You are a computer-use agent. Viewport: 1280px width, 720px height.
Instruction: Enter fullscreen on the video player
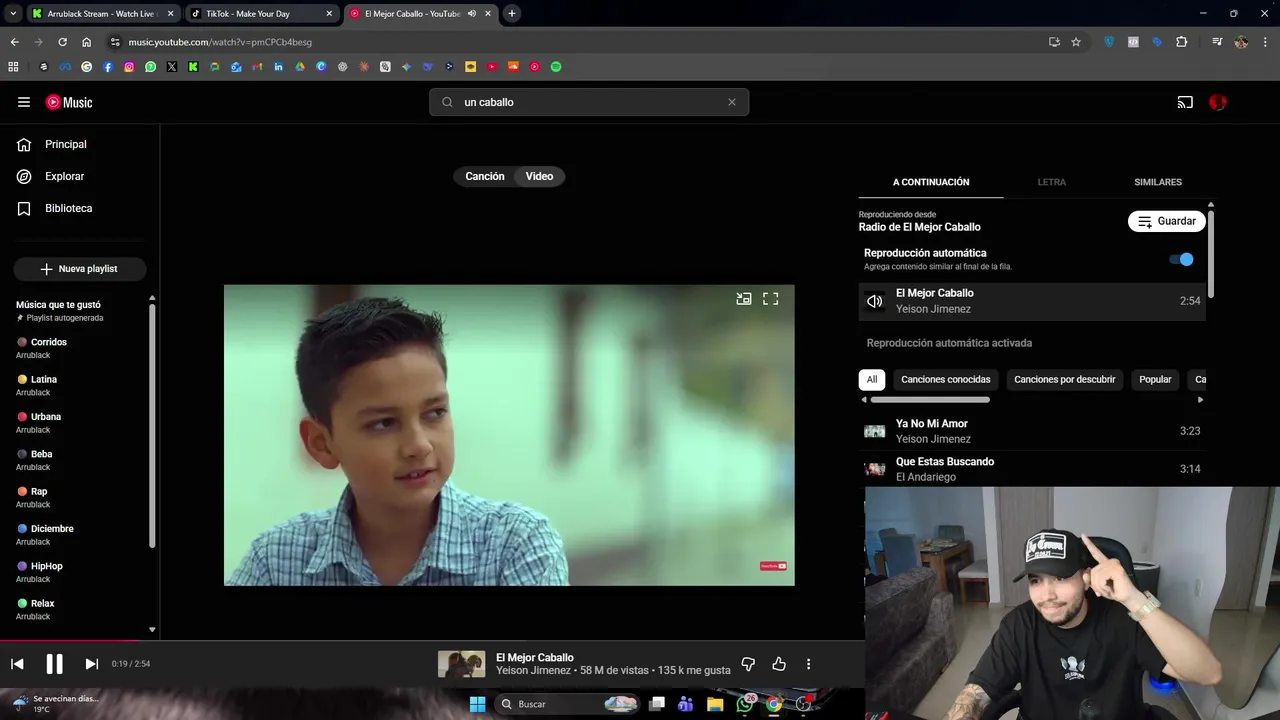(x=771, y=298)
